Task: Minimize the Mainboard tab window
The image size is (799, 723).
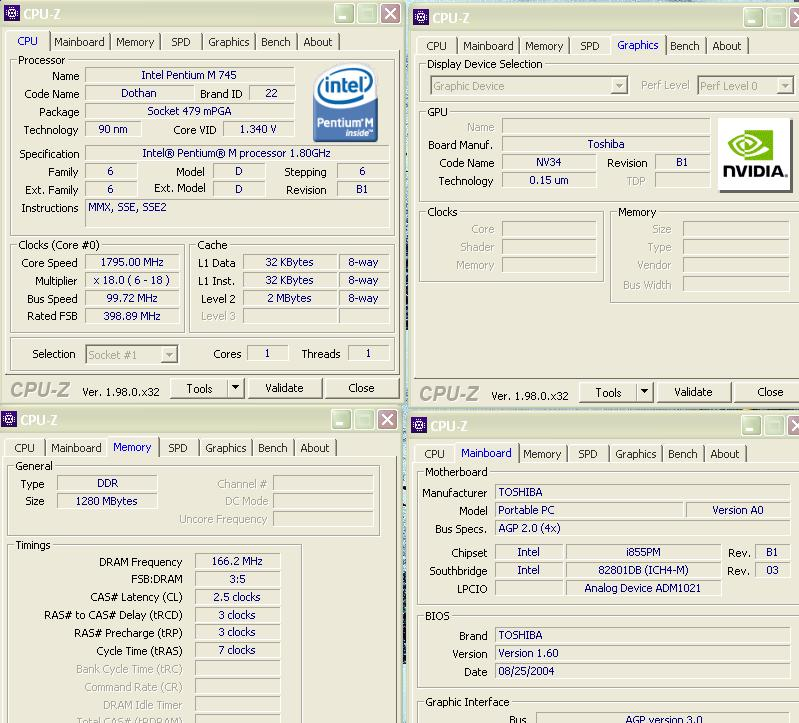Action: [751, 425]
